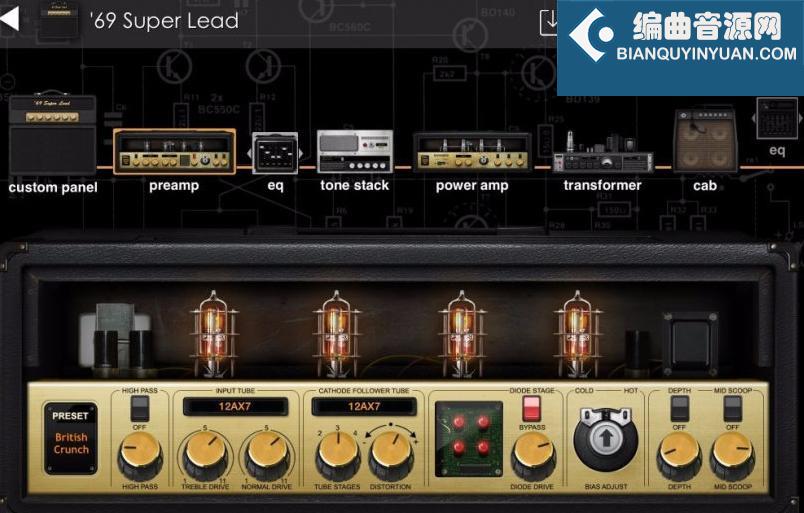Click the HIGH PASS knob
This screenshot has height=513, width=804.
click(x=139, y=455)
